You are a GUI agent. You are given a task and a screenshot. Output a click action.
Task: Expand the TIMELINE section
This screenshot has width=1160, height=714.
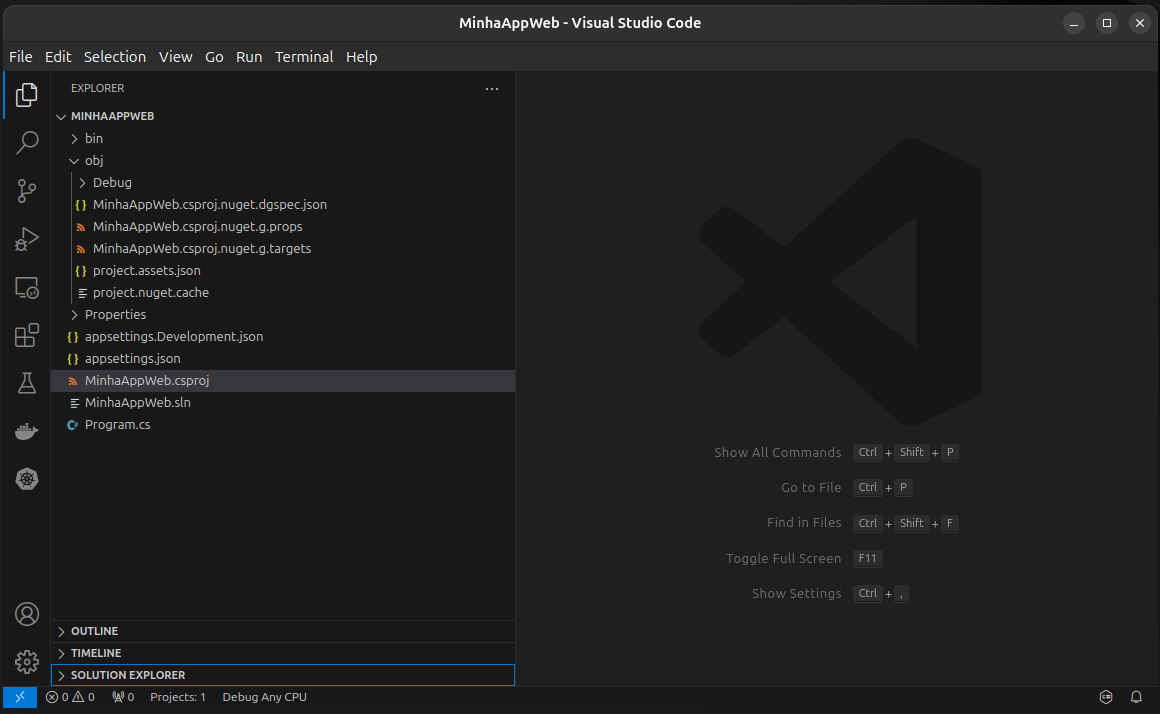coord(283,653)
